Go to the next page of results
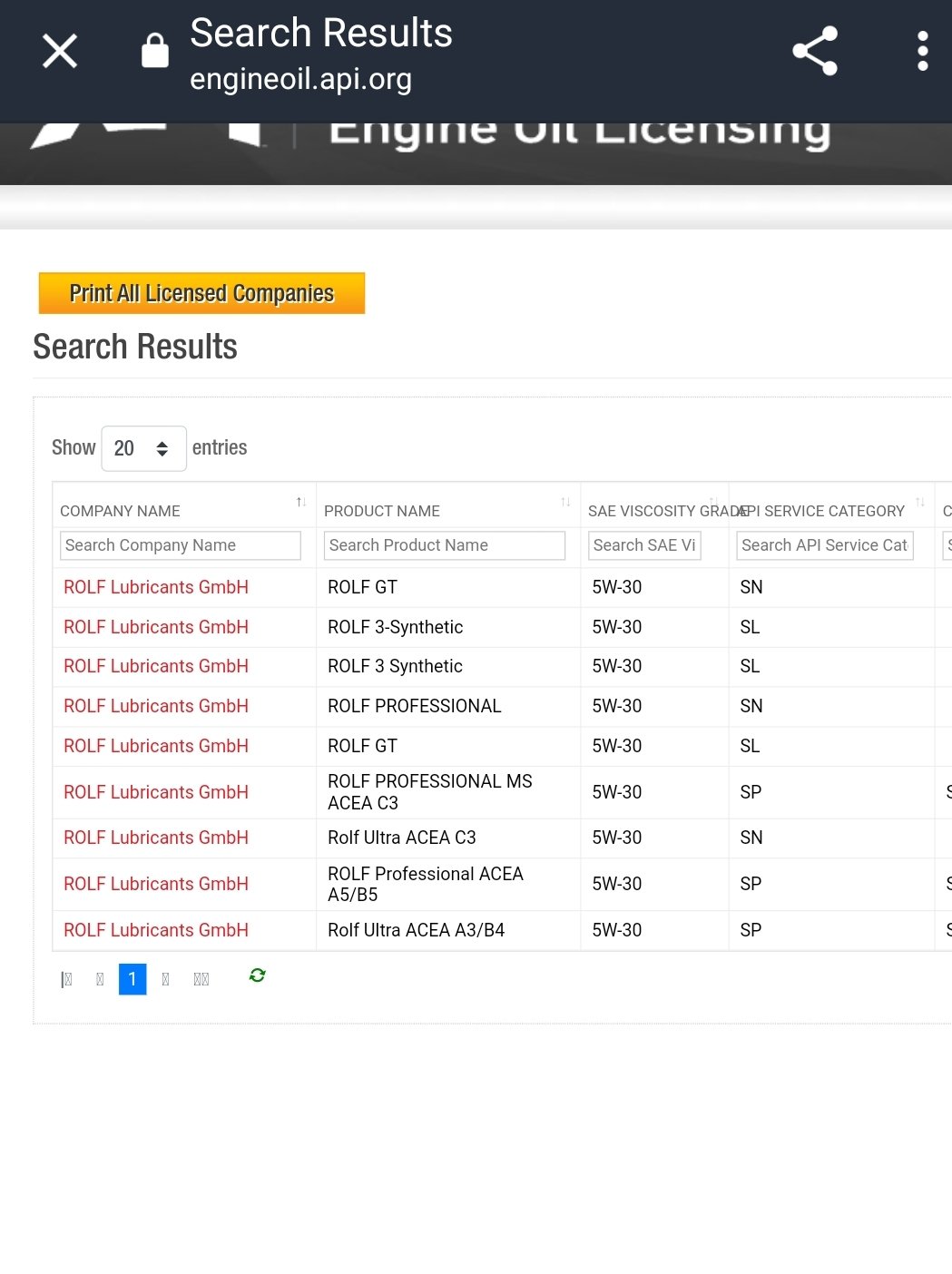Viewport: 952px width, 1274px height. click(x=165, y=979)
